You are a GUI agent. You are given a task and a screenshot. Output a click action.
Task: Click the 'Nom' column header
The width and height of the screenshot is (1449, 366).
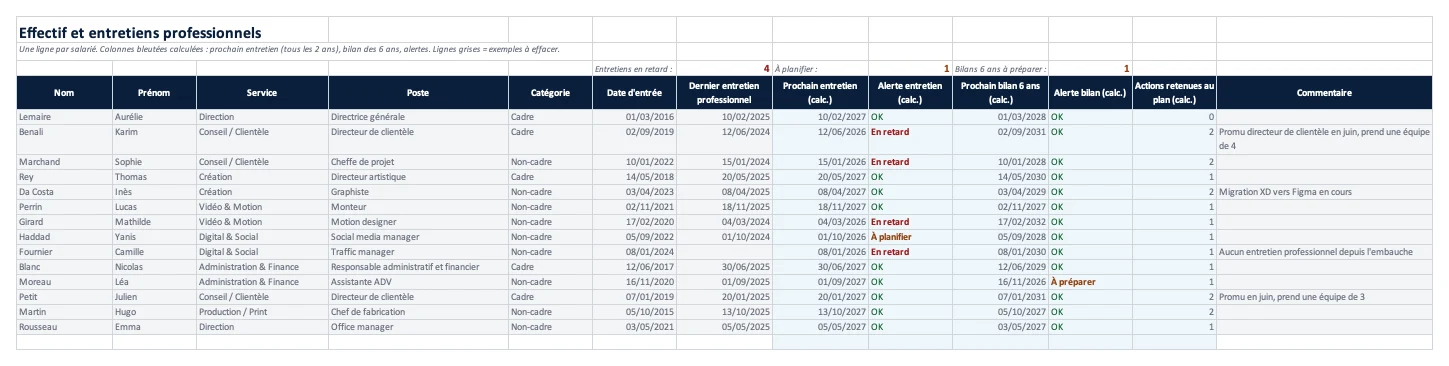point(64,93)
